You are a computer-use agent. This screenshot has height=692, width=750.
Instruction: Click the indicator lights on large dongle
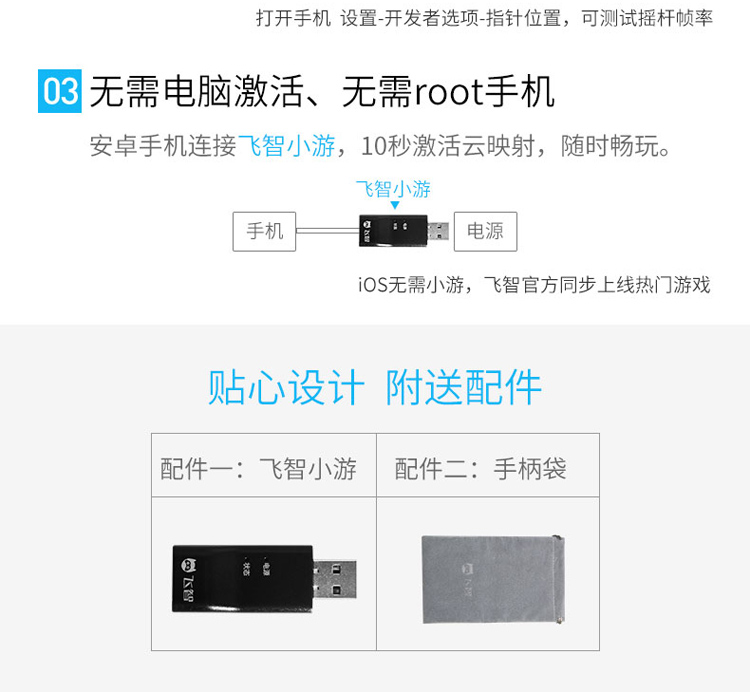pyautogui.click(x=255, y=568)
